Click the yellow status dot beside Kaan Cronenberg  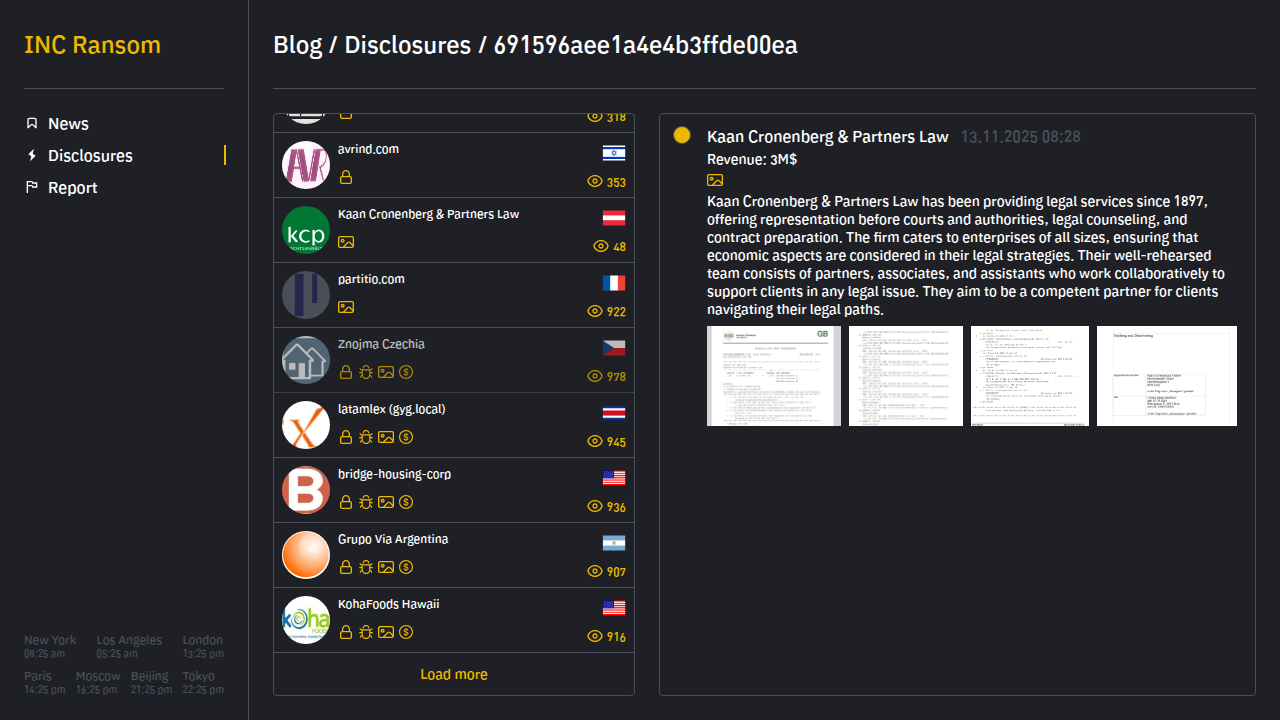(682, 135)
